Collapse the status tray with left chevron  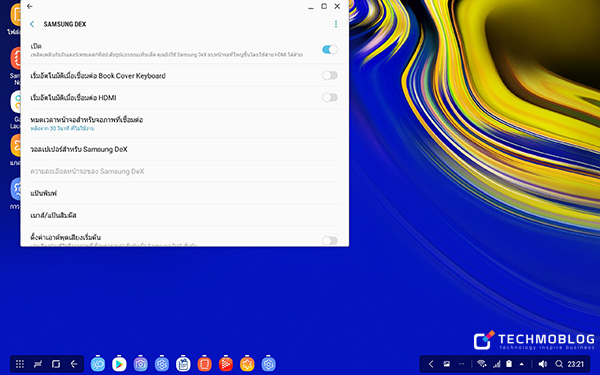(431, 364)
